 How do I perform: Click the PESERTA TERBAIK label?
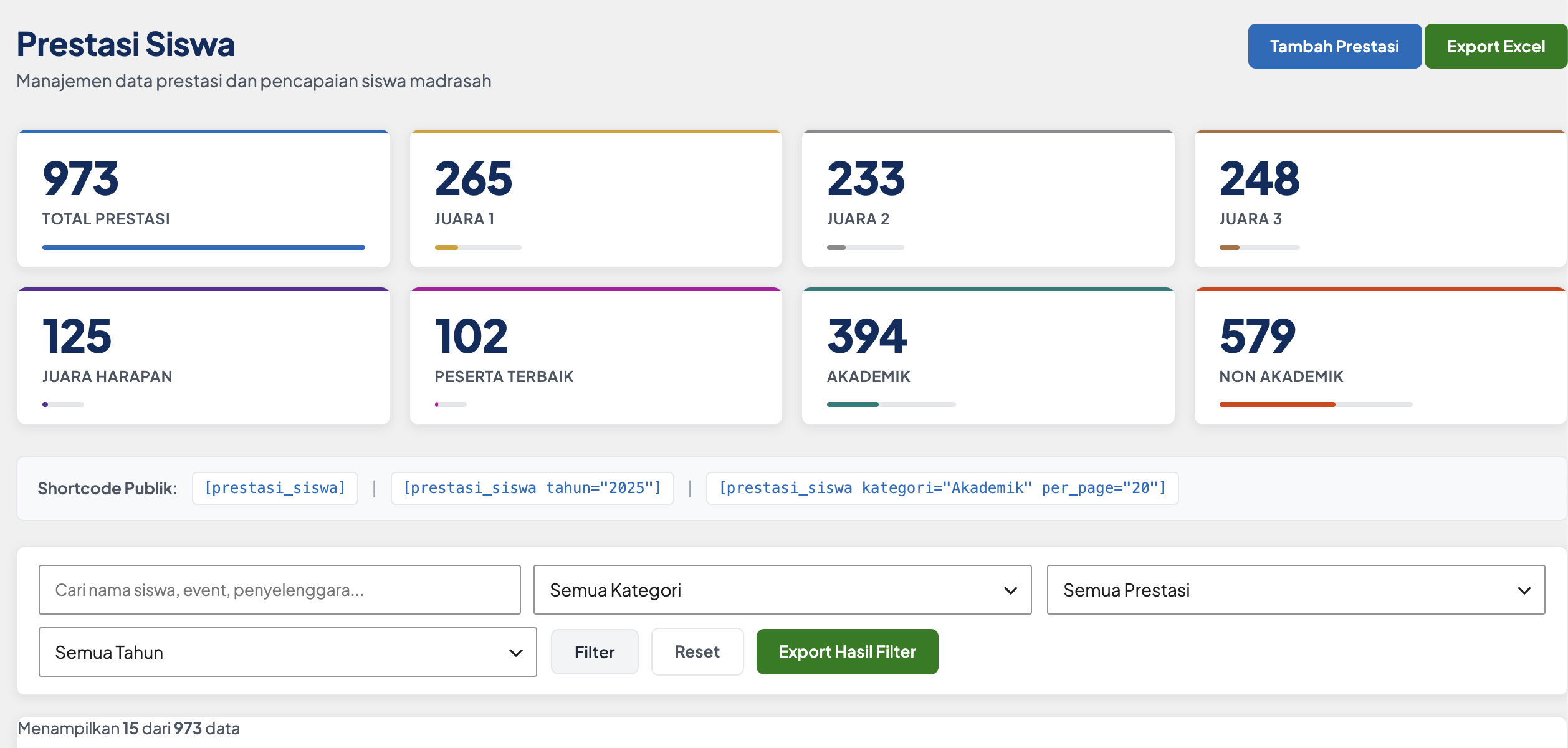click(504, 376)
